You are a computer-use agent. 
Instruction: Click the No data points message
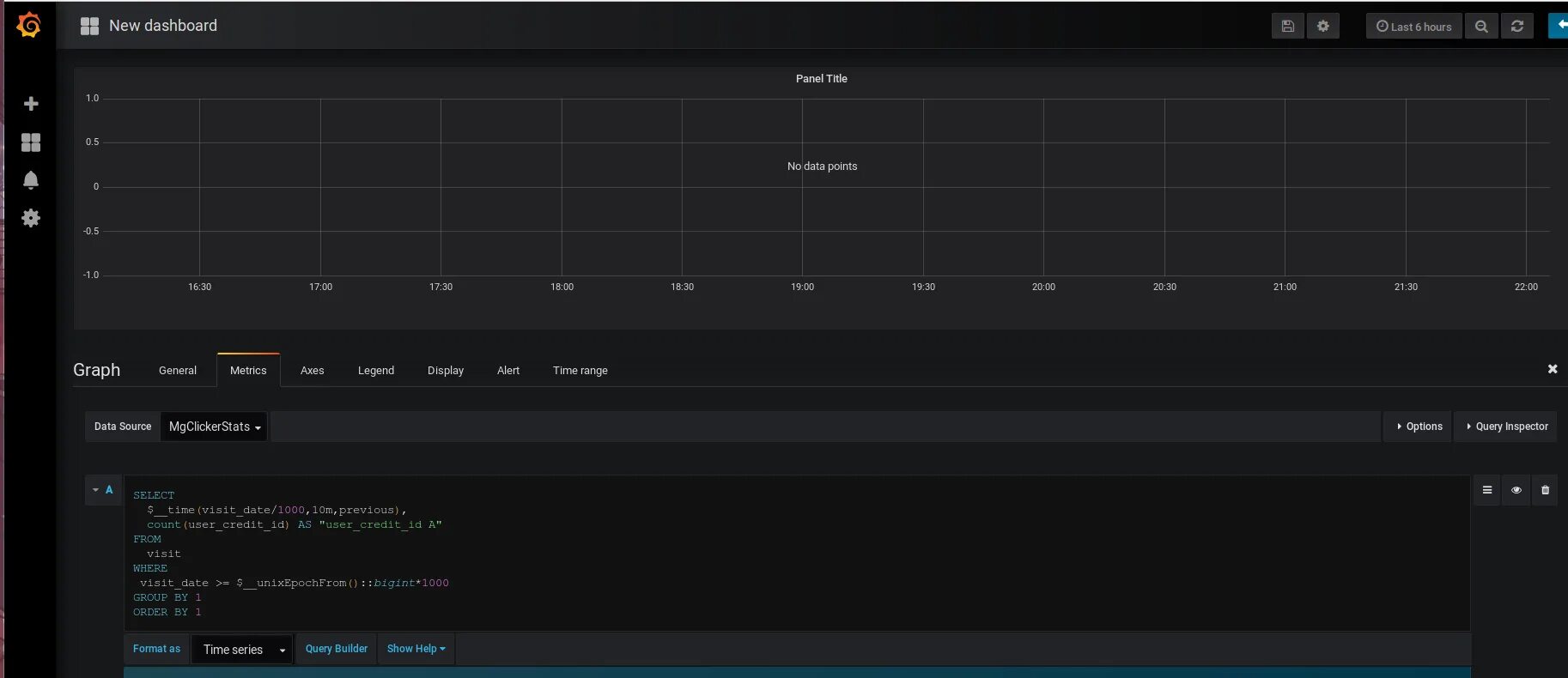pos(822,166)
